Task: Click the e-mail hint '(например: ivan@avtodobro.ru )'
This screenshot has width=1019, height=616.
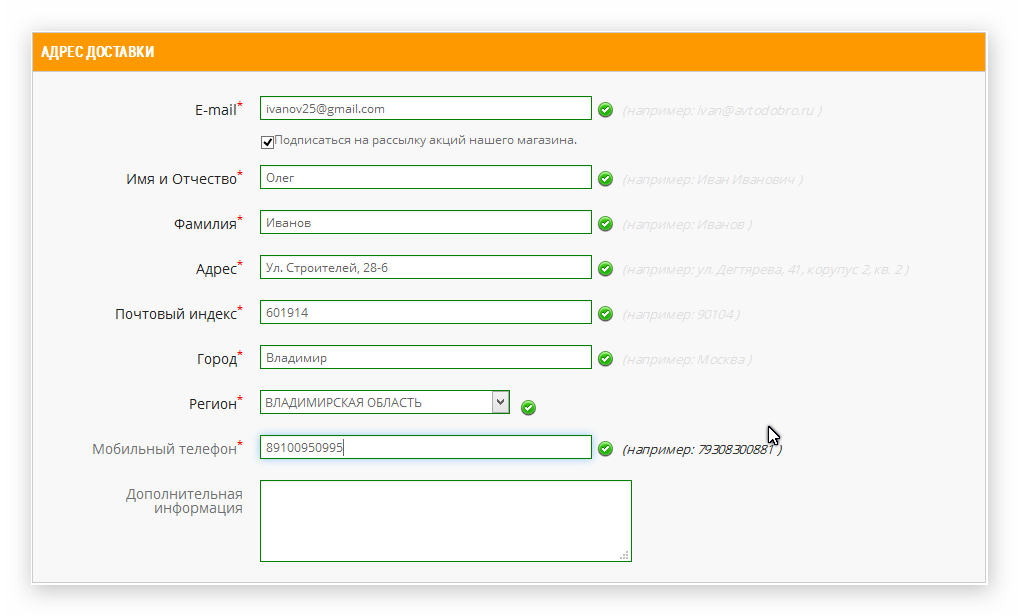Action: (x=722, y=110)
